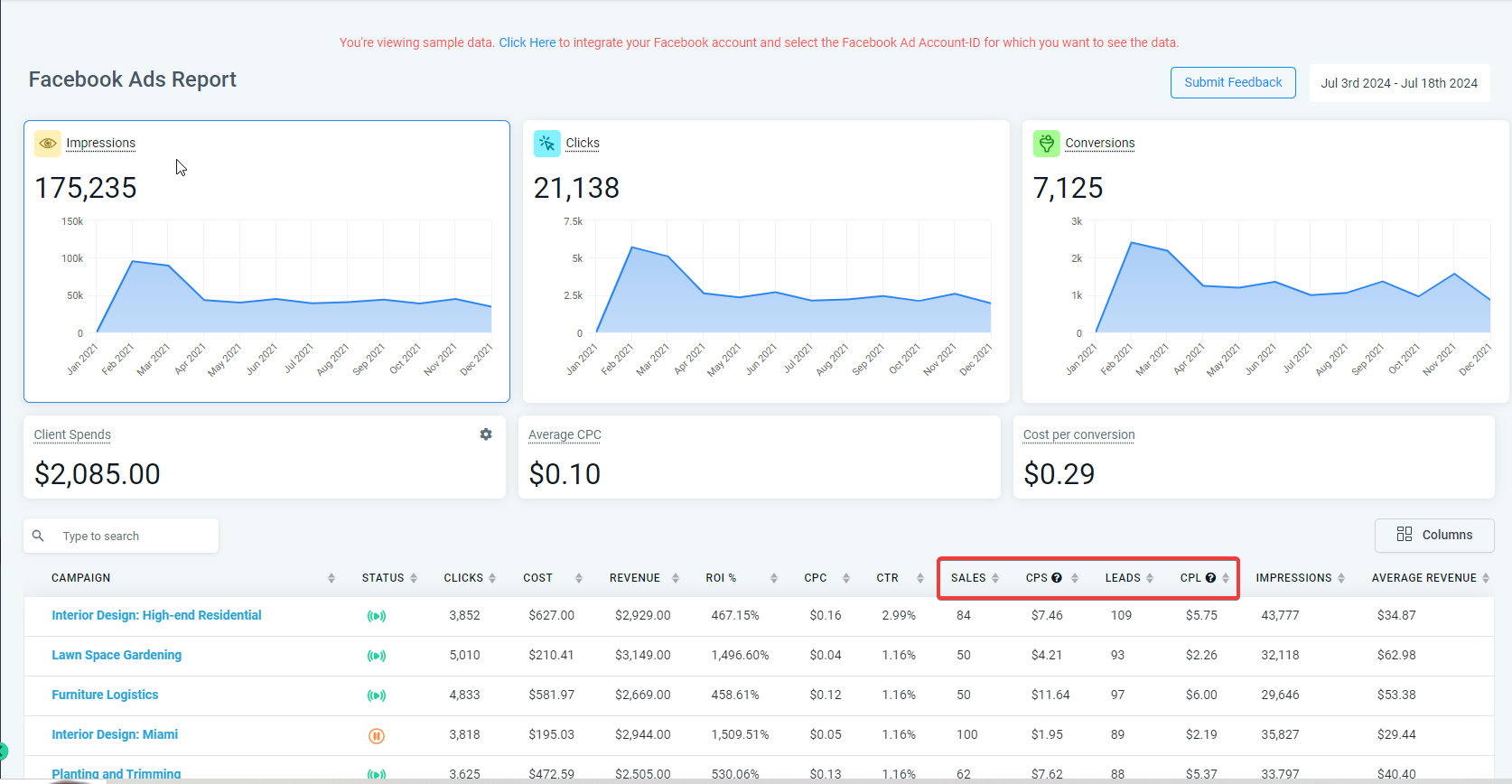1512x784 pixels.
Task: Sort table by Sales column arrows
Action: pyautogui.click(x=995, y=578)
